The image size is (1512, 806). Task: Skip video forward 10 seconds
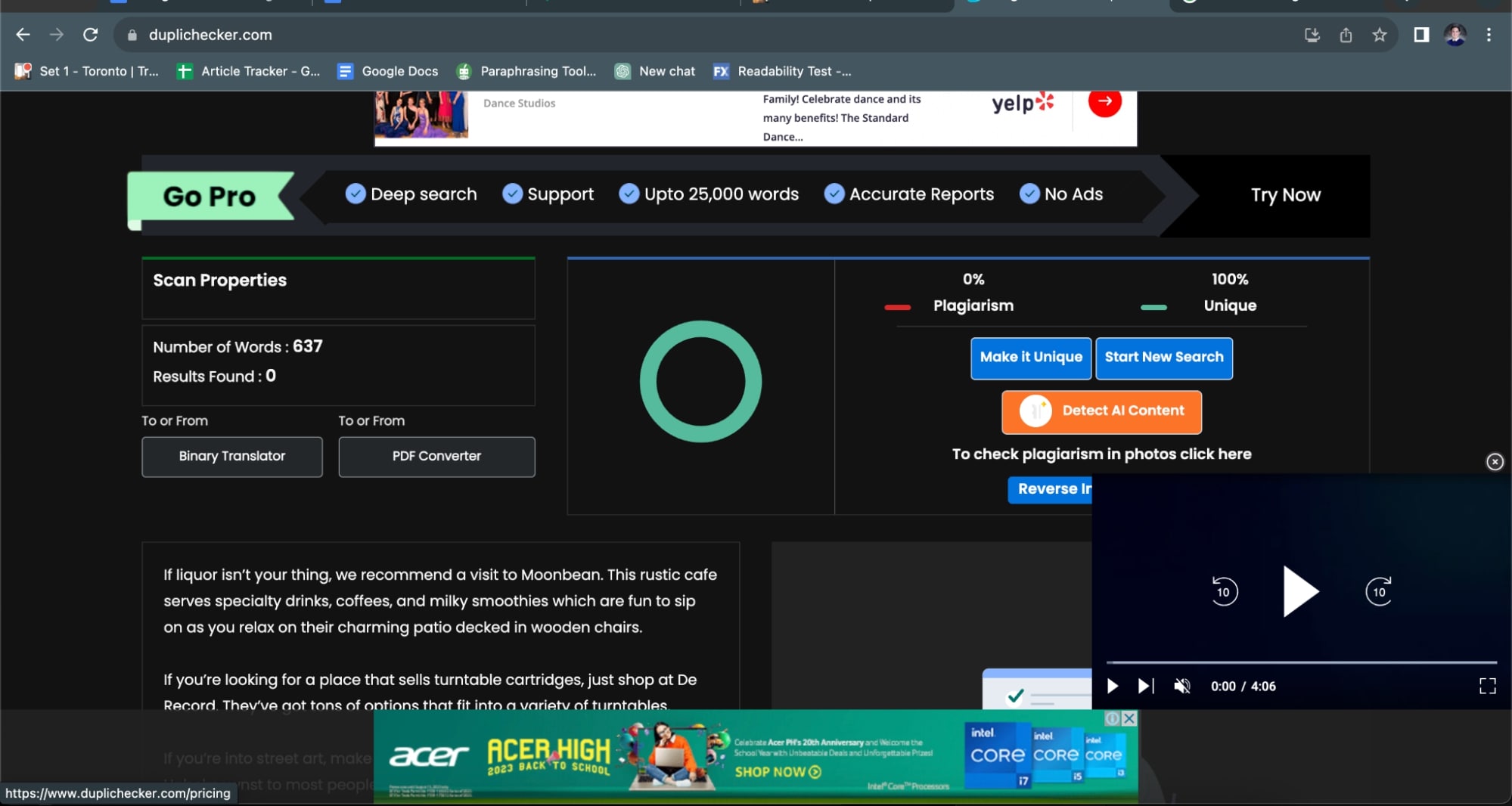coord(1379,591)
